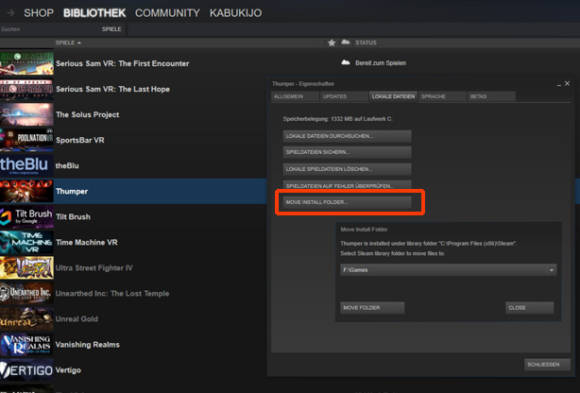Click the Unearthed Inc thumbnail

[x=27, y=293]
